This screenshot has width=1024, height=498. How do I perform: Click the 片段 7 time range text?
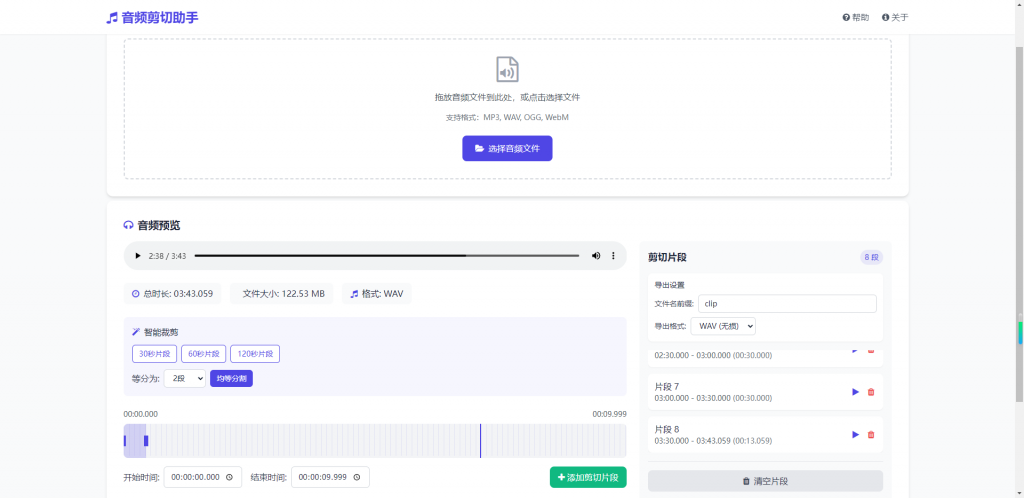713,397
